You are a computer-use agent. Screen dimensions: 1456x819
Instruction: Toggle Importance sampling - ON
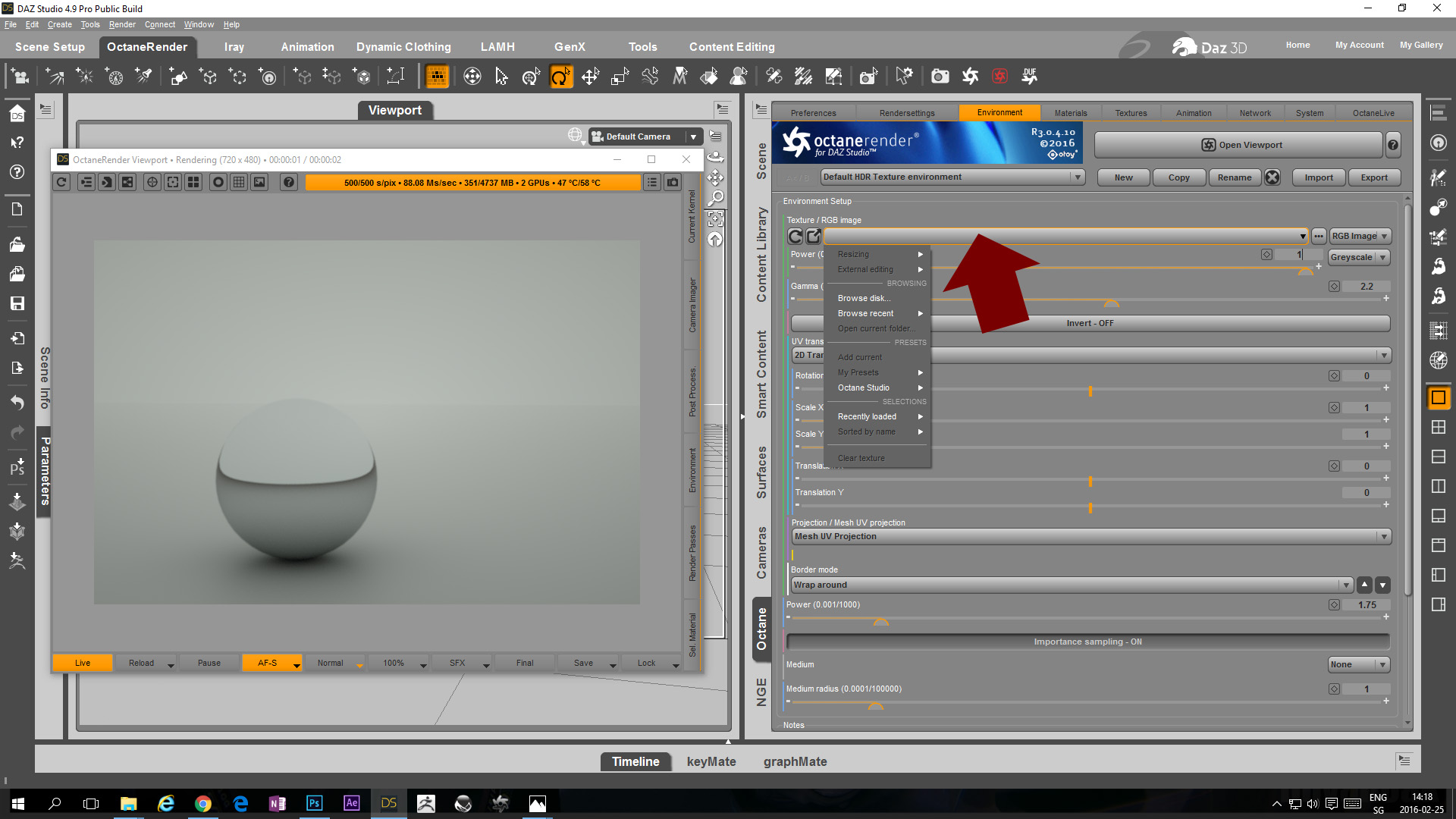1087,642
